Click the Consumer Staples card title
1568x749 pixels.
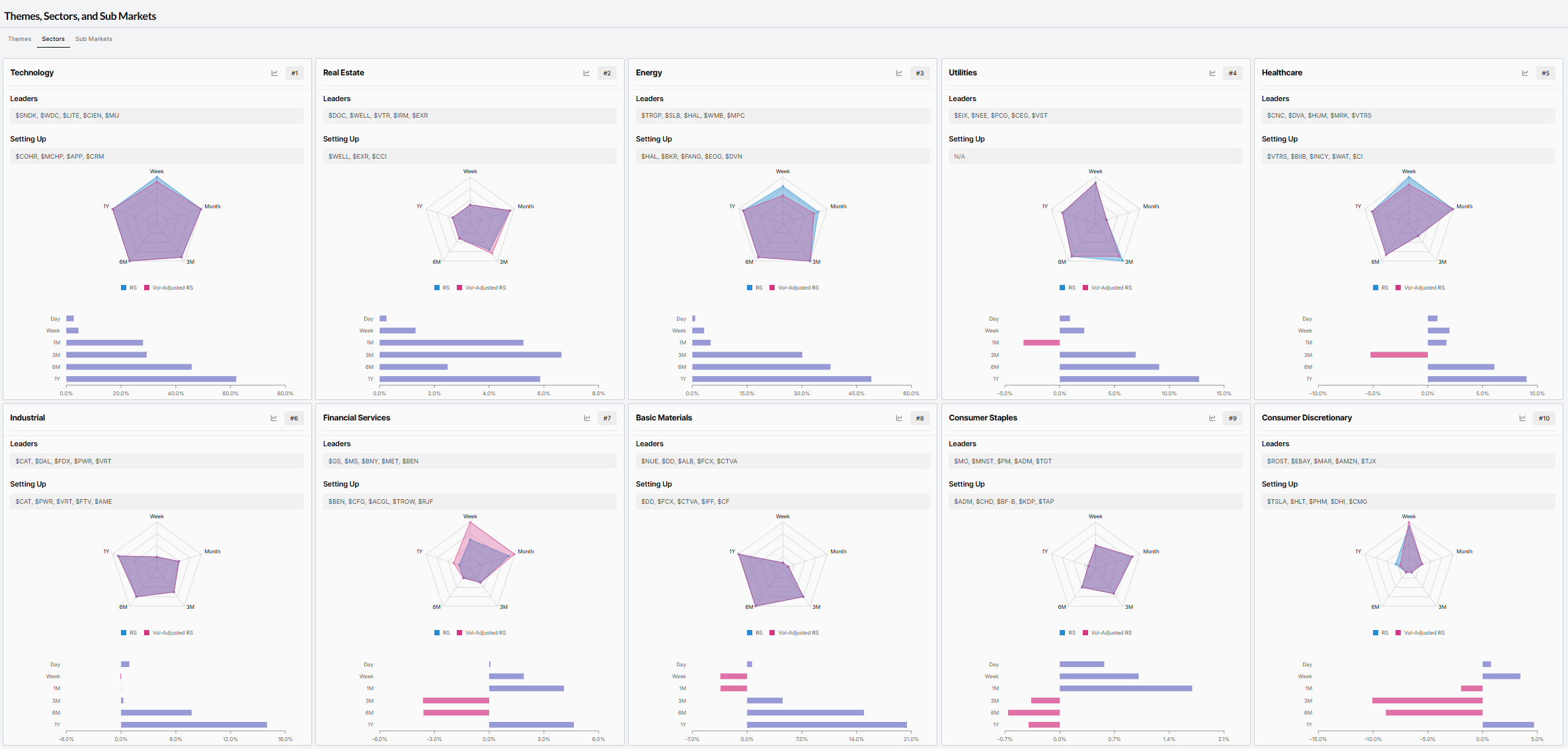tap(983, 418)
